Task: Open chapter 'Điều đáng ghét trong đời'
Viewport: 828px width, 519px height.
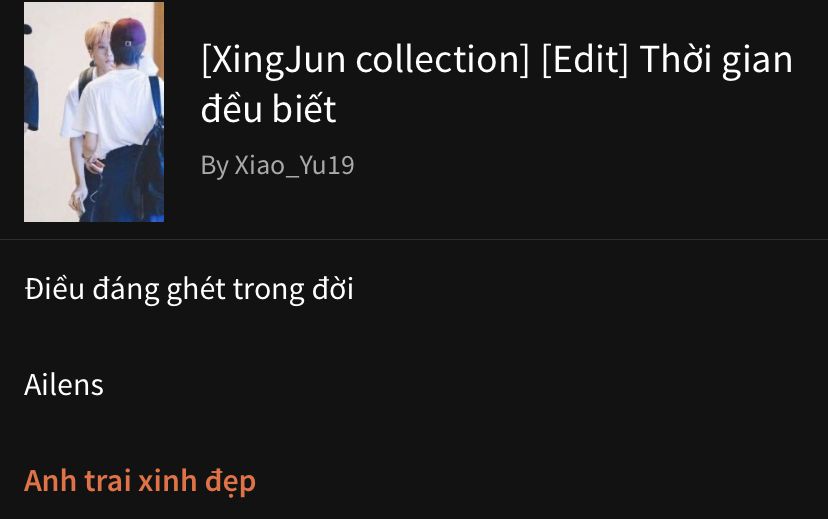Action: 189,289
